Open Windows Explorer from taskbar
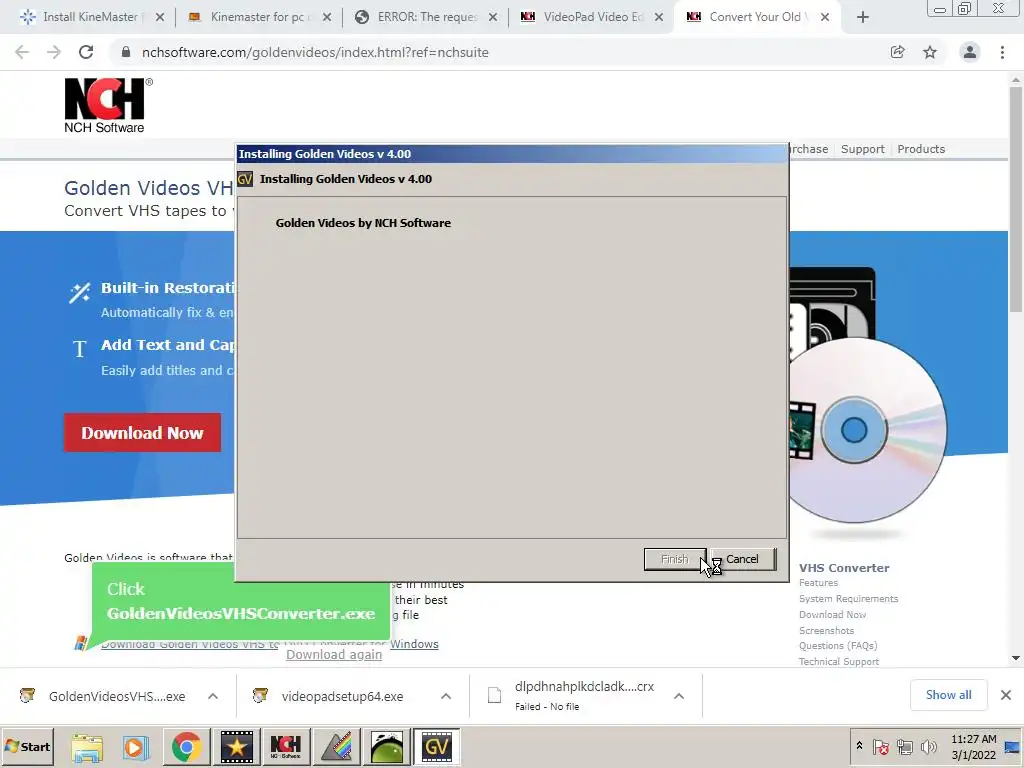 (x=87, y=746)
